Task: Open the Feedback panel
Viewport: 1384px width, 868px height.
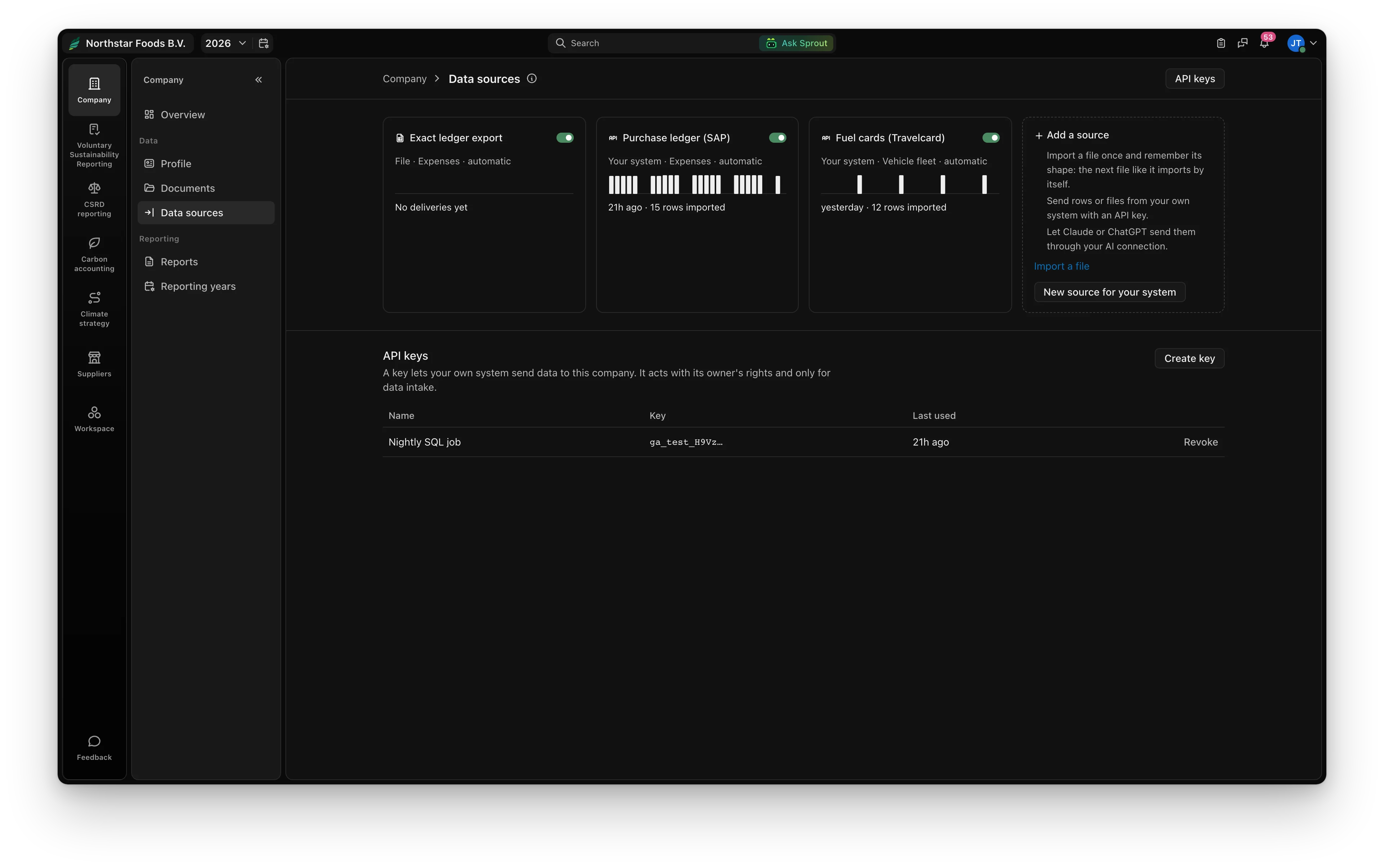Action: point(94,748)
